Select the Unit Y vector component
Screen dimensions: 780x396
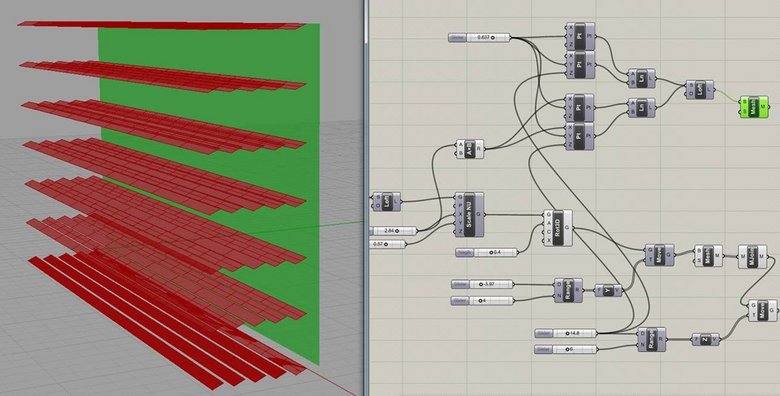(x=608, y=291)
